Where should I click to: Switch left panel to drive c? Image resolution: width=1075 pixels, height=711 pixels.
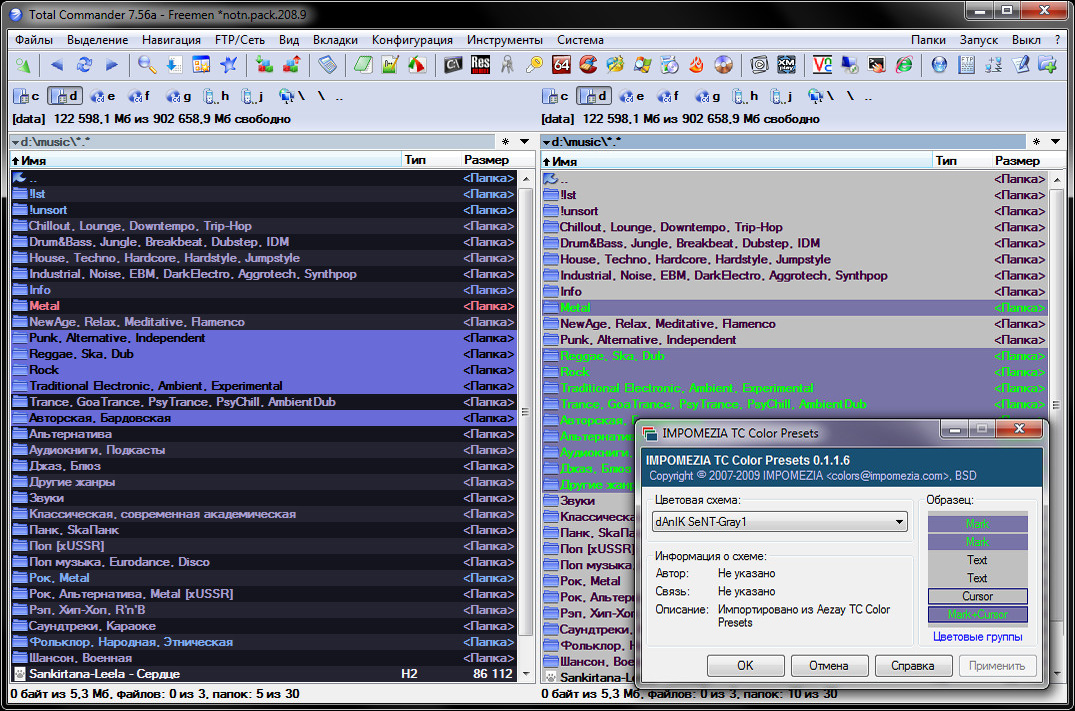tap(27, 96)
